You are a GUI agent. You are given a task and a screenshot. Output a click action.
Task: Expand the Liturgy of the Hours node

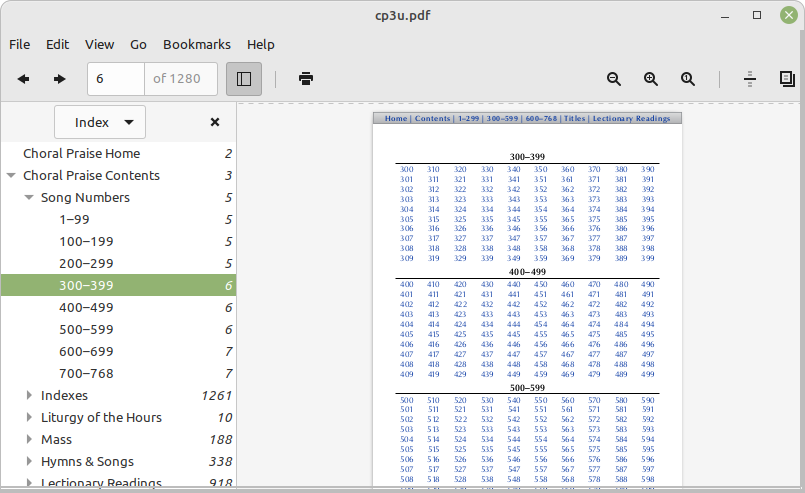coord(29,418)
